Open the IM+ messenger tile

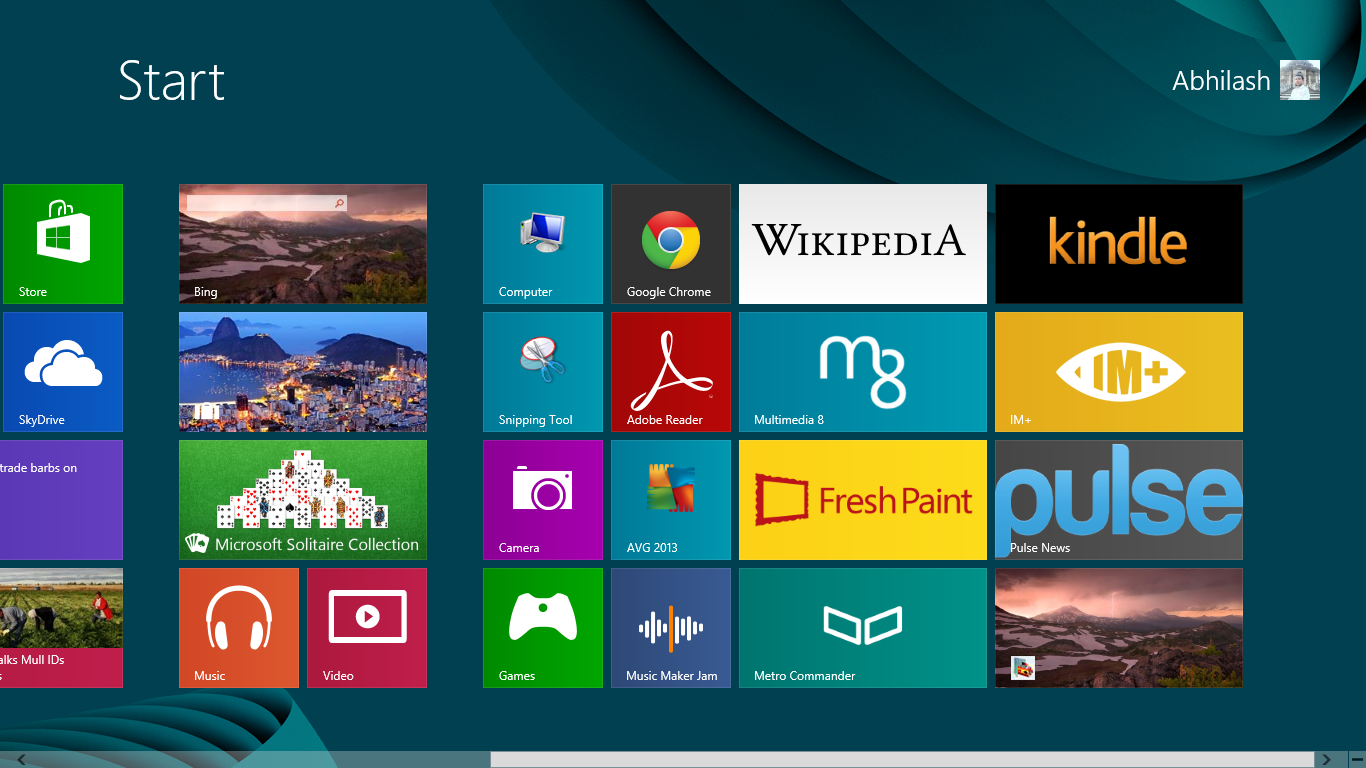point(1119,372)
